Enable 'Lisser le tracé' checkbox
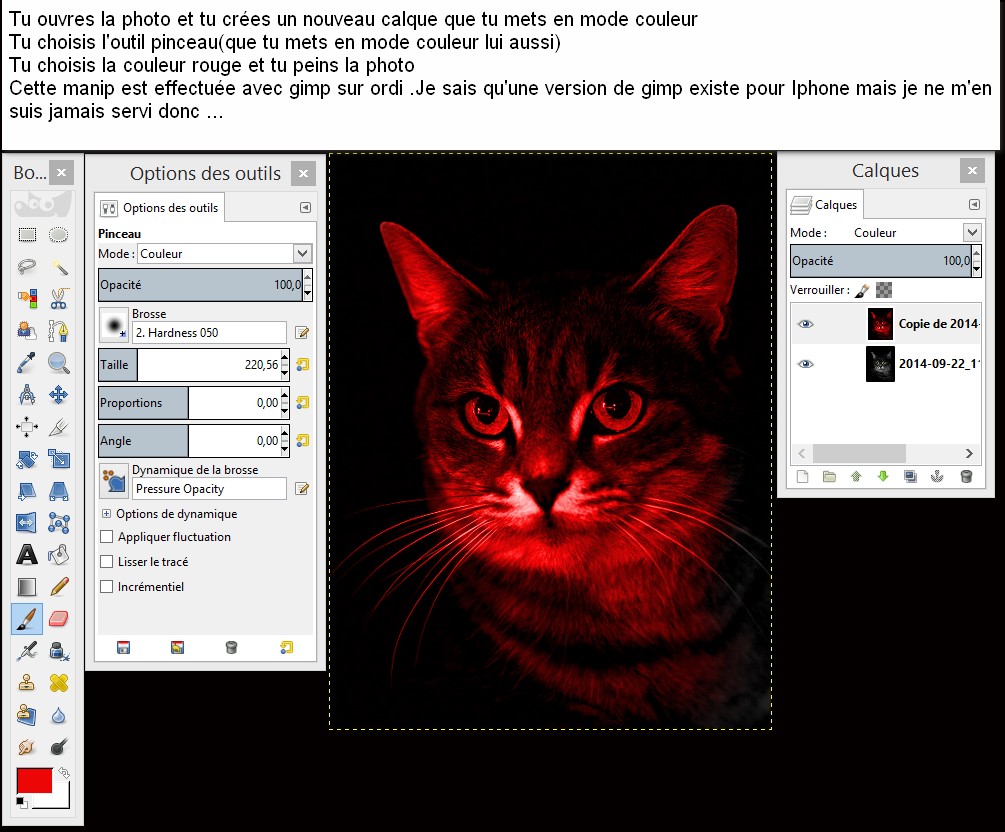The height and width of the screenshot is (832, 1005). pyautogui.click(x=107, y=562)
